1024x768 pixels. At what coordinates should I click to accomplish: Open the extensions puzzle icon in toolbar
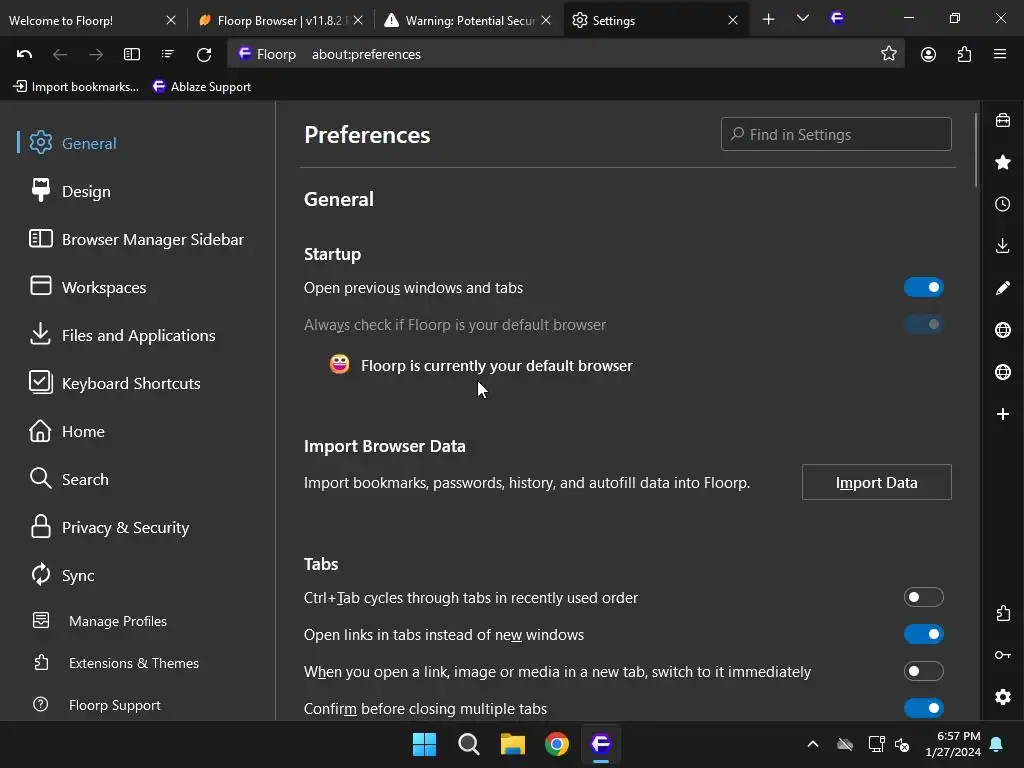point(965,54)
